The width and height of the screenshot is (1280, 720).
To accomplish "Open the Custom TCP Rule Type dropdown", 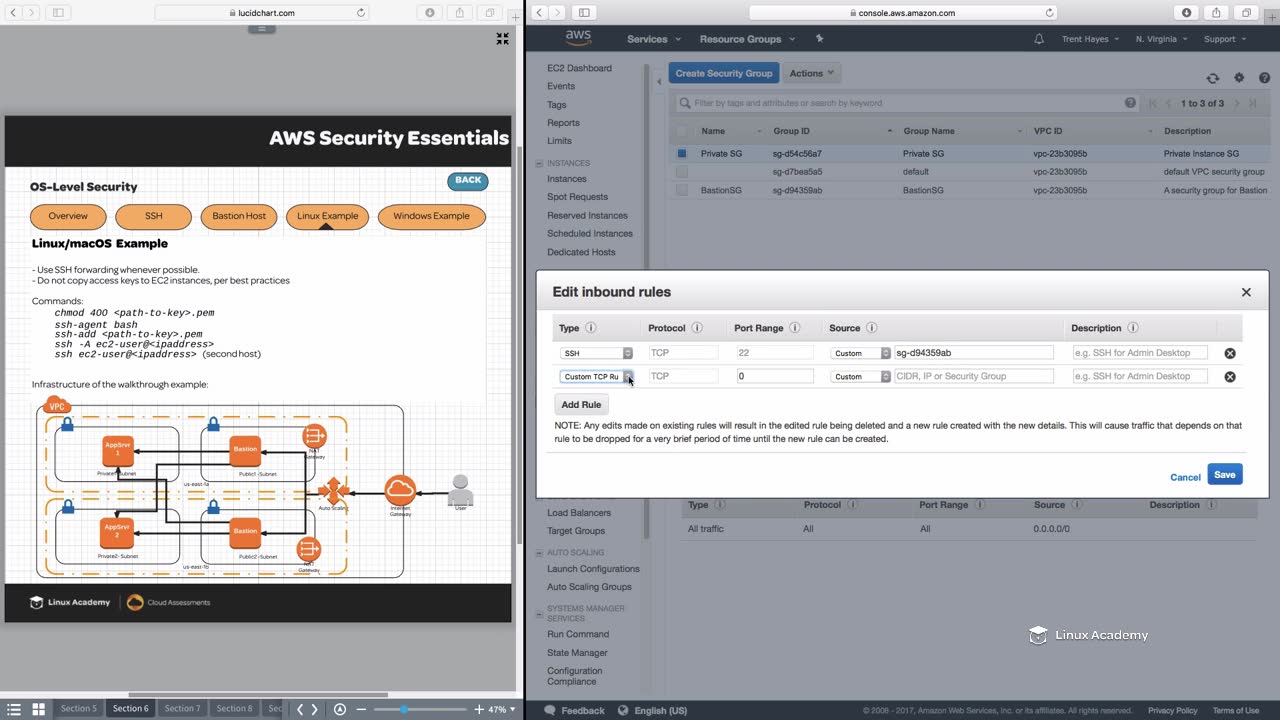I will pos(597,377).
